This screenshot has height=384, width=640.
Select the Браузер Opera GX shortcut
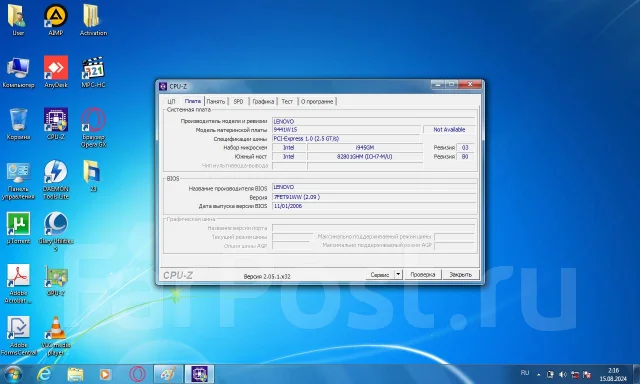(x=93, y=127)
